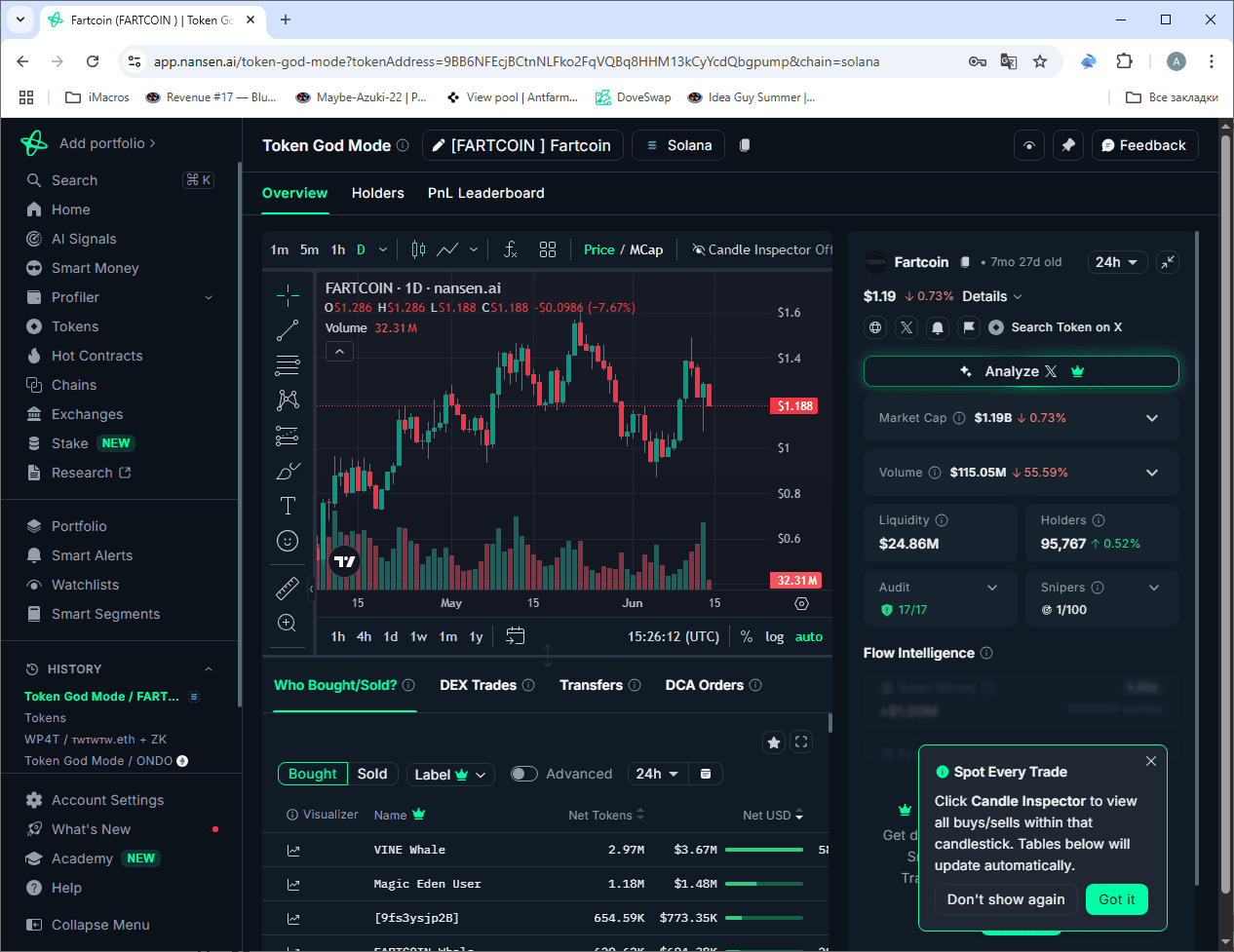Toggle auto scale on the chart
The width and height of the screenshot is (1234, 952).
(x=809, y=636)
